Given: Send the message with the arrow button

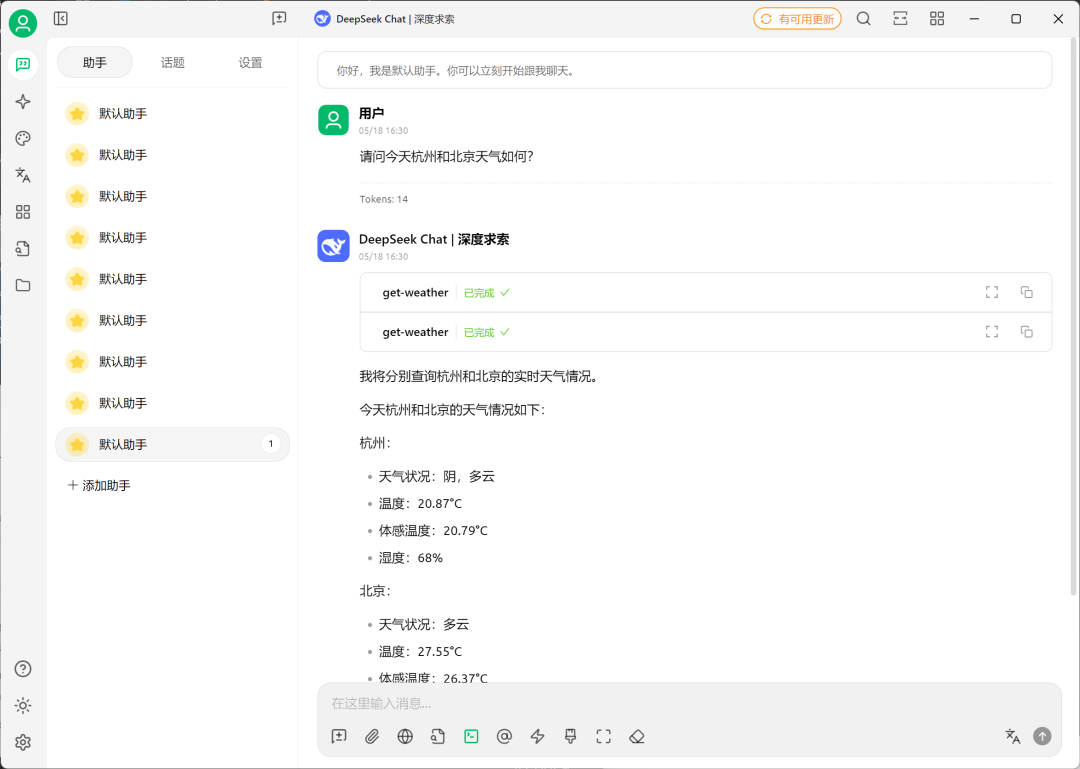Looking at the screenshot, I should click(x=1042, y=737).
